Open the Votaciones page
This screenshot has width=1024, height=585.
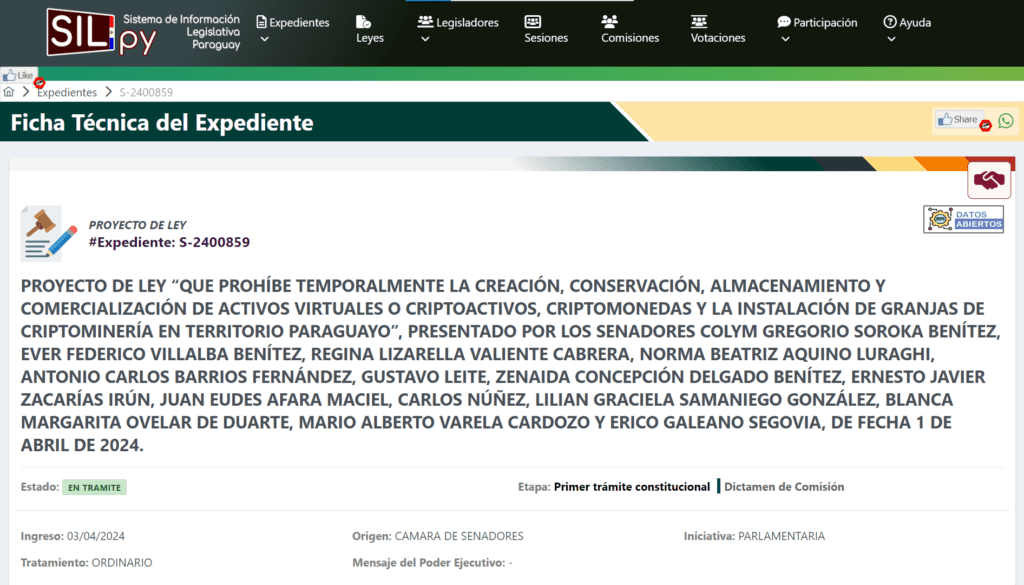pyautogui.click(x=718, y=29)
